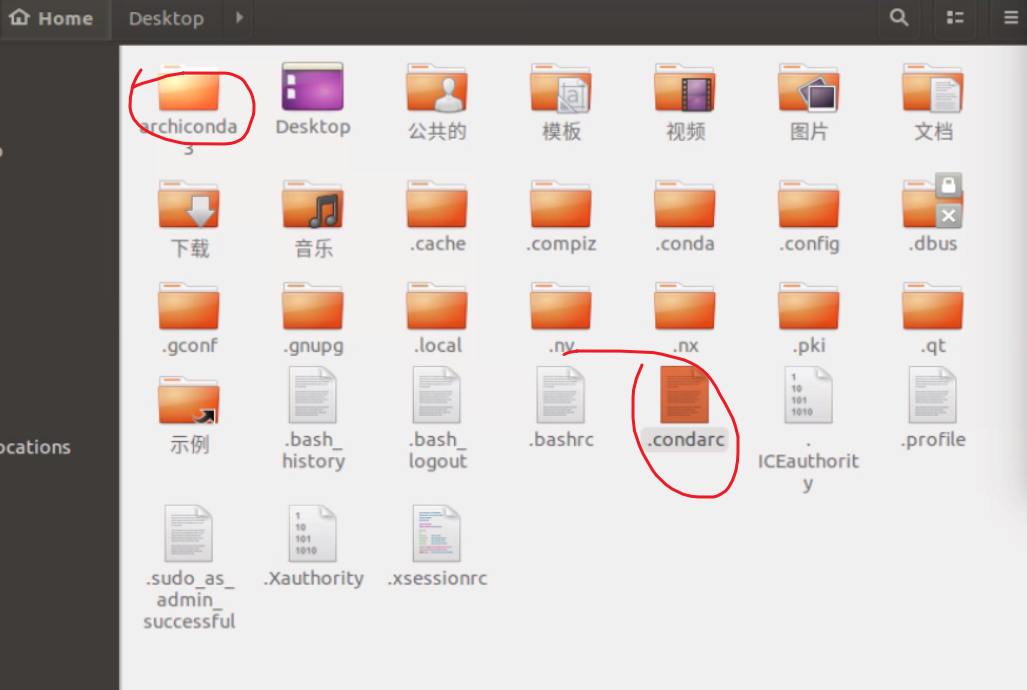The height and width of the screenshot is (690, 1027).
Task: Open the 公共的 public folder
Action: (437, 88)
